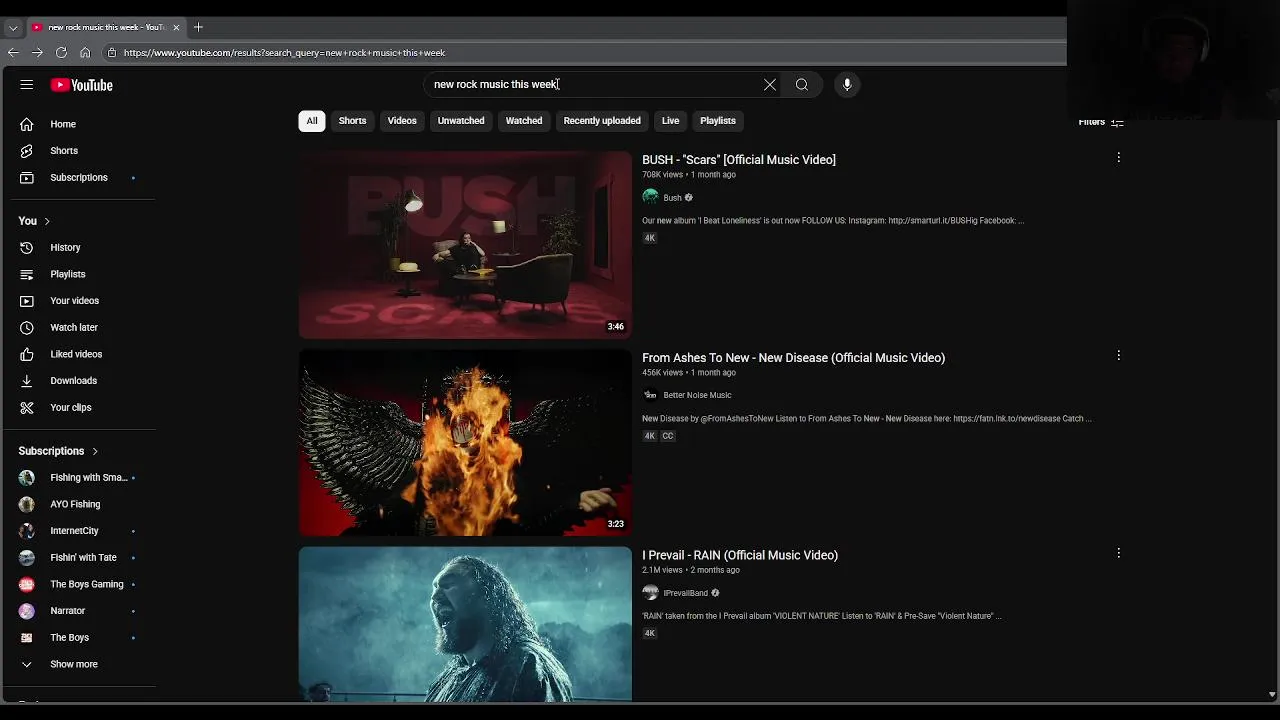Clear the search query with the X
The image size is (1280, 720).
tap(770, 85)
